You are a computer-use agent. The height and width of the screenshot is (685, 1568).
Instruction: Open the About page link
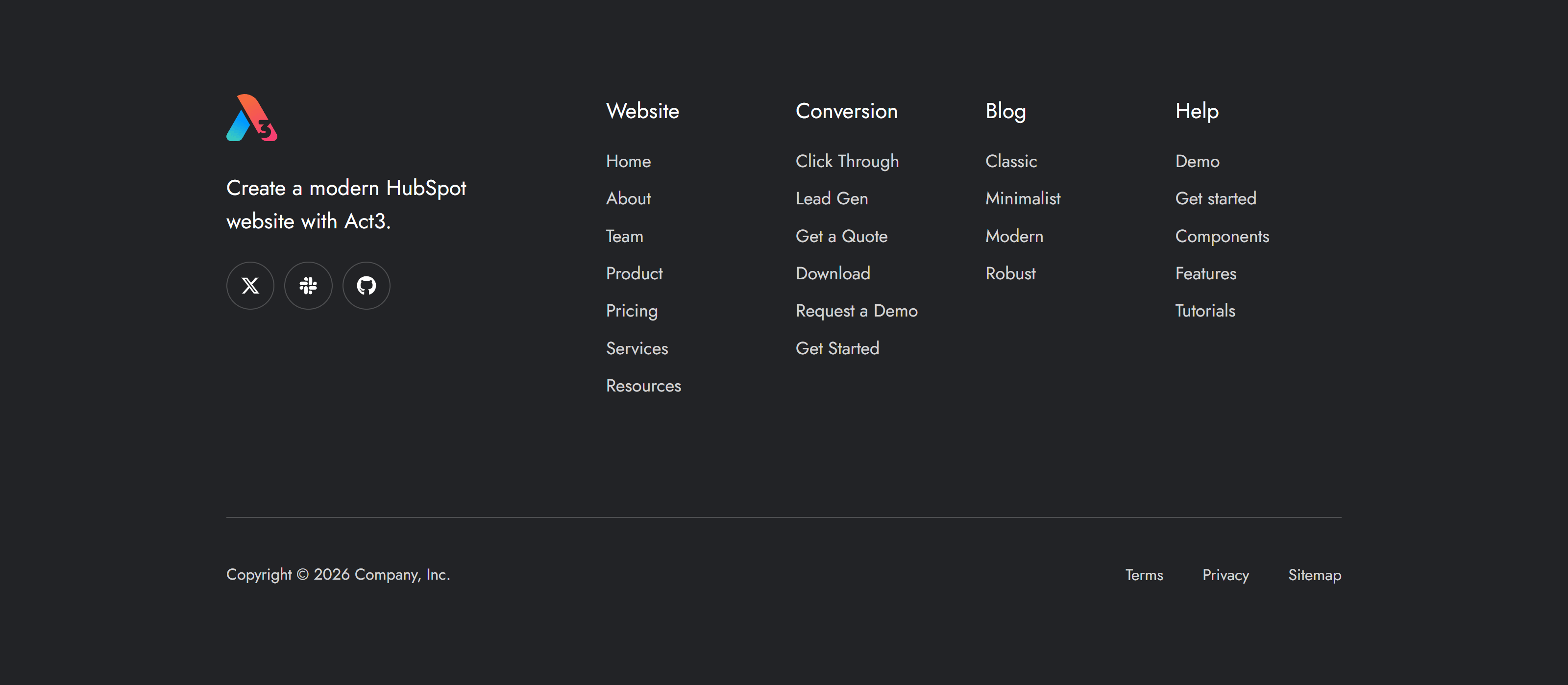pos(628,198)
